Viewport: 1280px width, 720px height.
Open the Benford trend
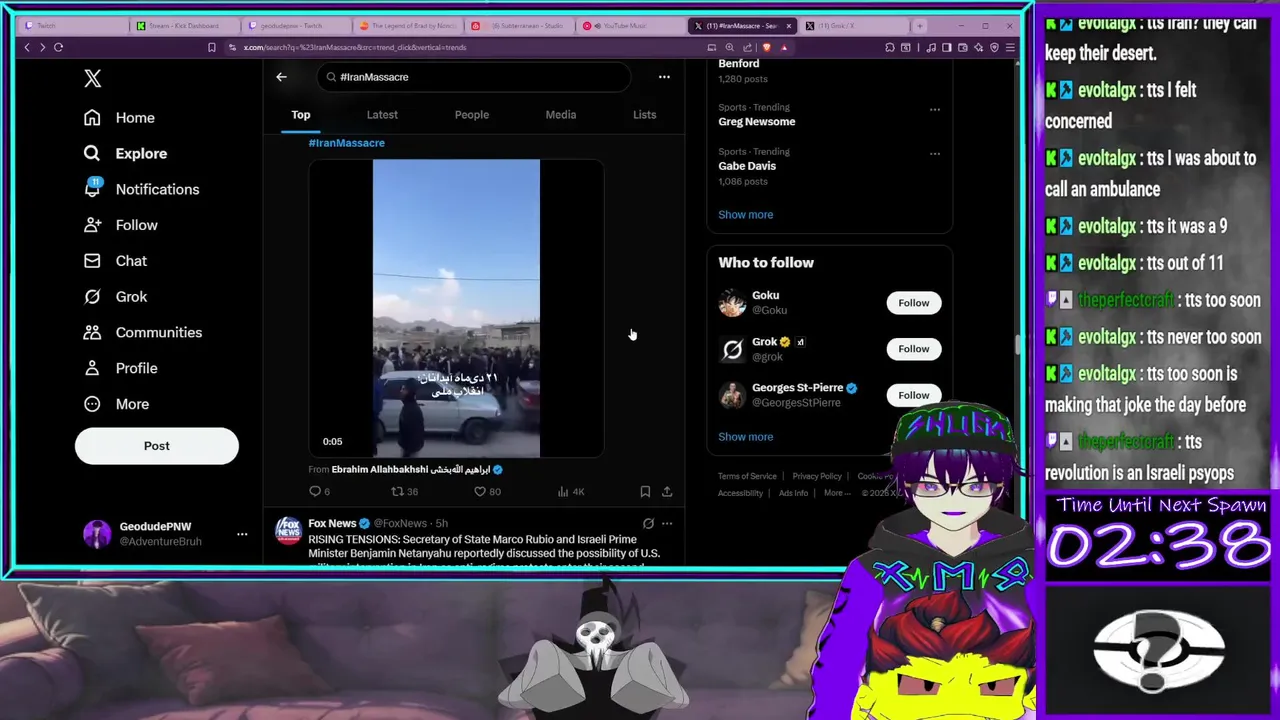tap(738, 64)
